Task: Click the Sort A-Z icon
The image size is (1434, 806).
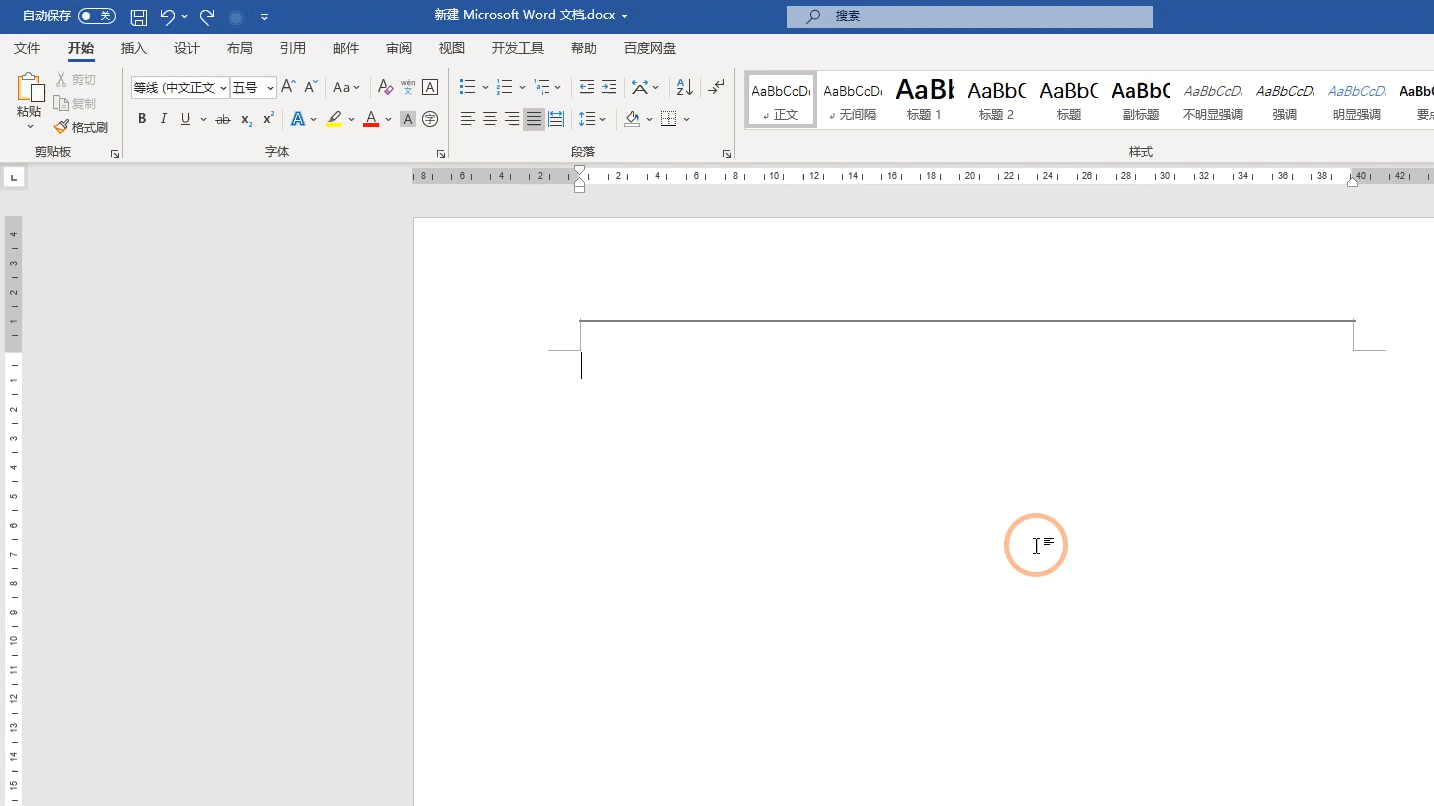Action: pos(684,88)
